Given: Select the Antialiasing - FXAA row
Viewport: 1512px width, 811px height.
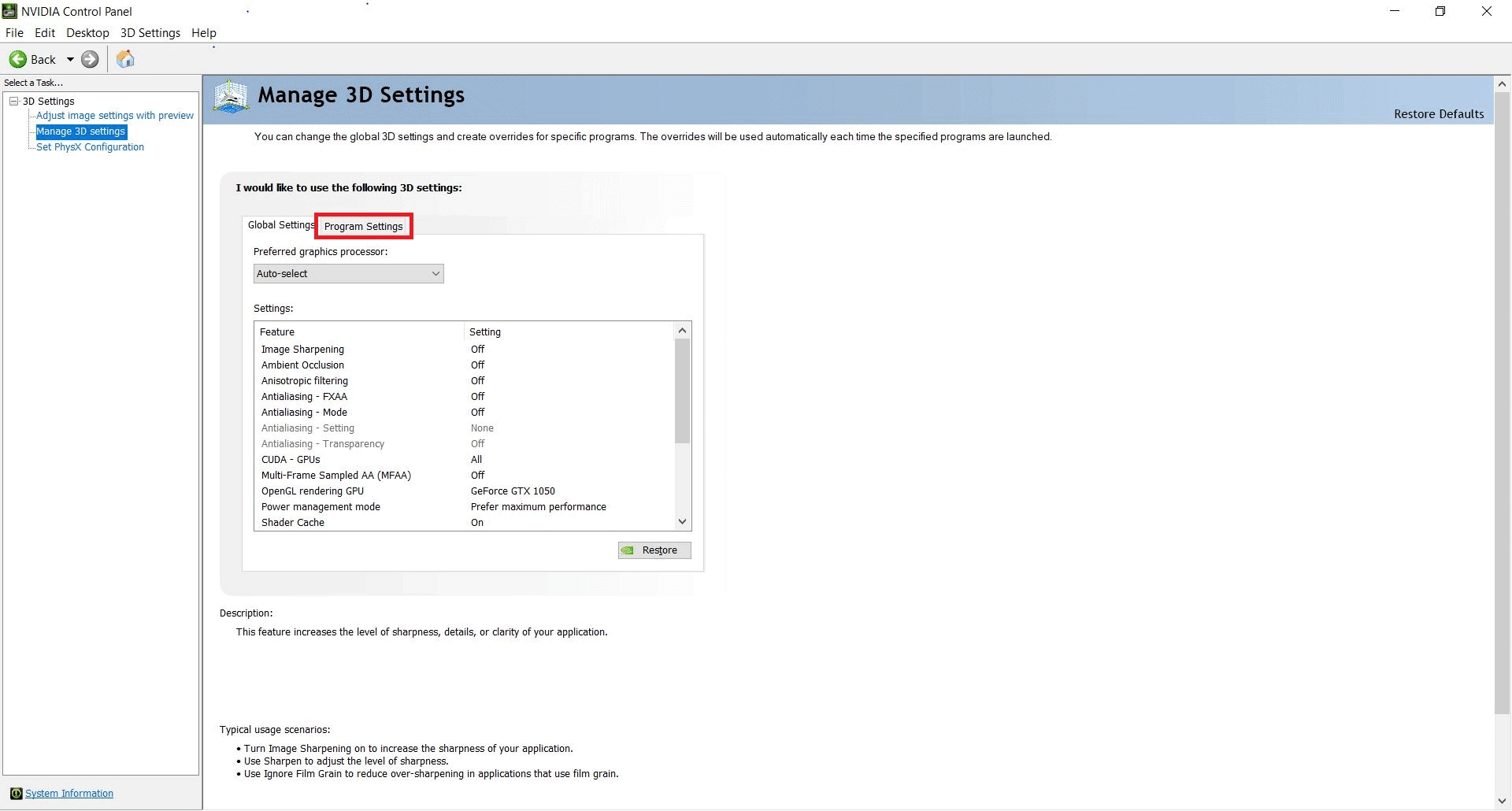Looking at the screenshot, I should coord(465,396).
